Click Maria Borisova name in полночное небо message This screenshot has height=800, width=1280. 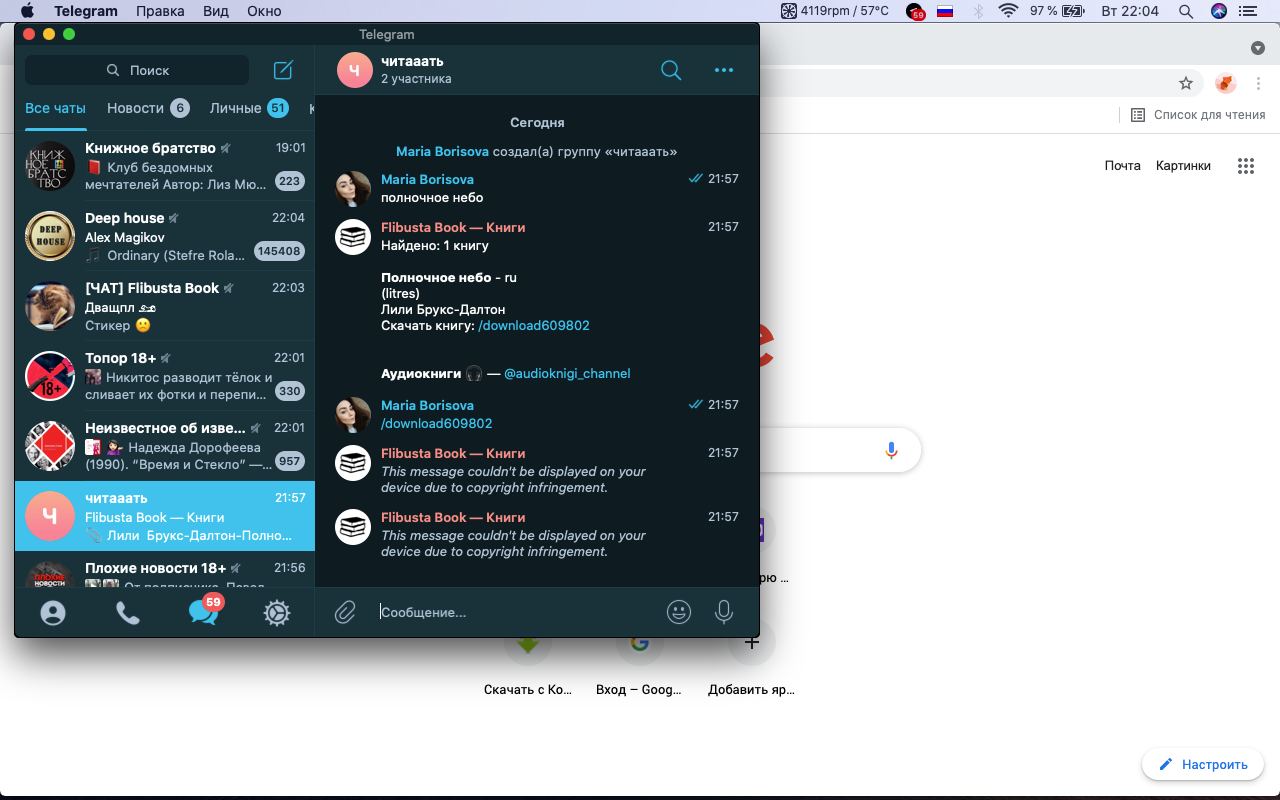click(427, 179)
